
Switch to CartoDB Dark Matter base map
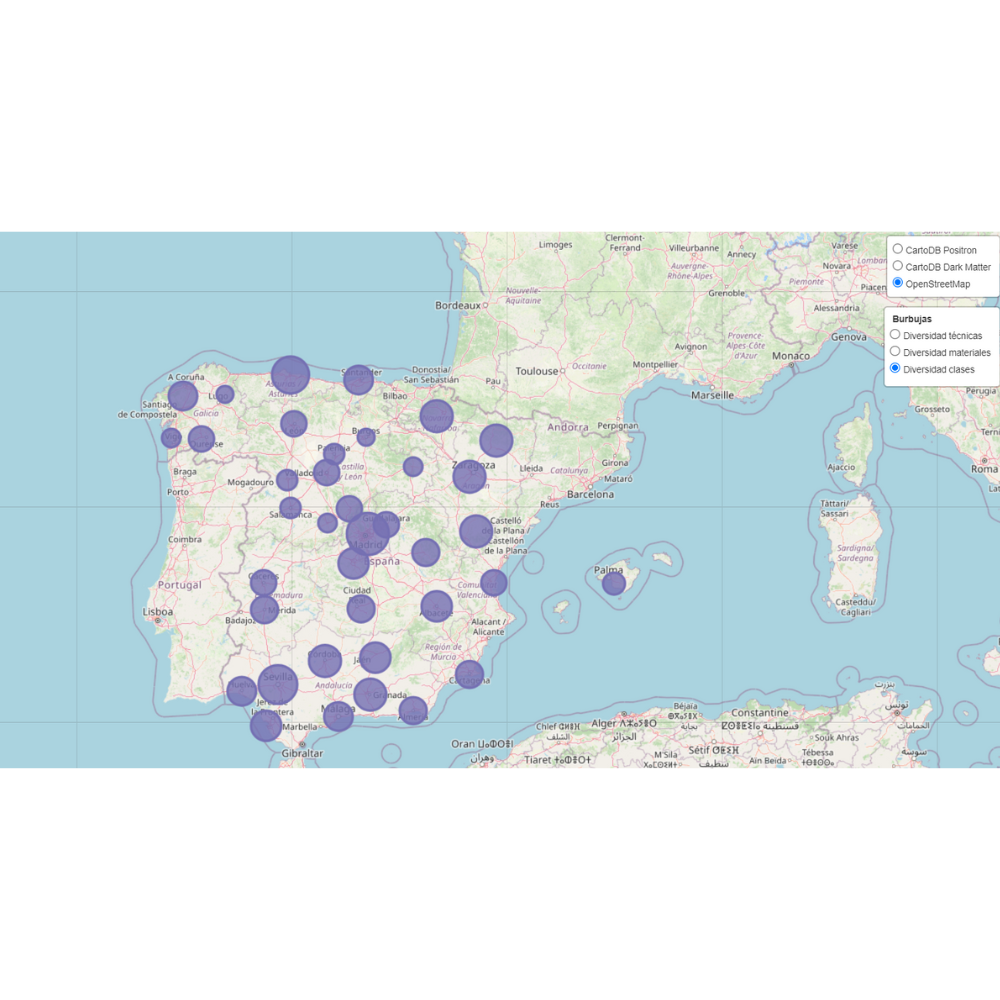[x=898, y=267]
